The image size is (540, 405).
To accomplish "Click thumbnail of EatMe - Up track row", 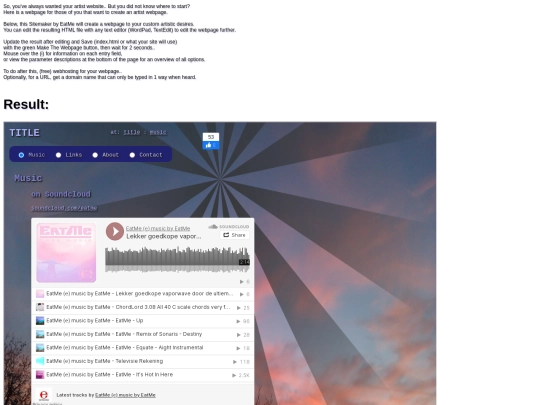I will click(x=40, y=321).
